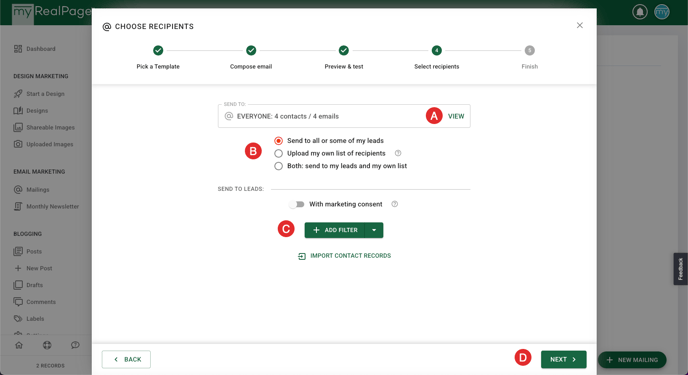Click the New Post plus icon

[18, 268]
